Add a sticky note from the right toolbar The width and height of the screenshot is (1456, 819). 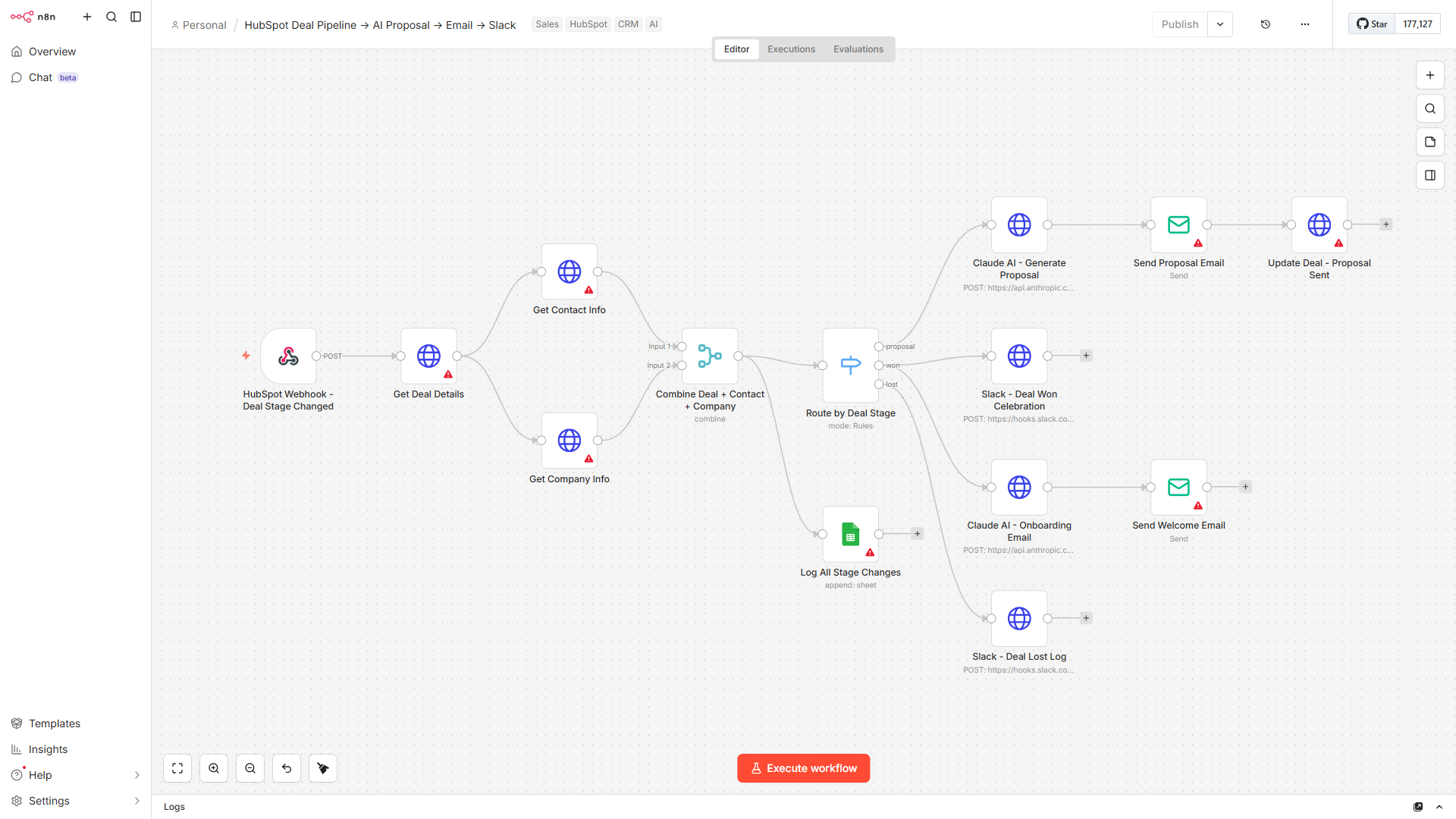1430,142
